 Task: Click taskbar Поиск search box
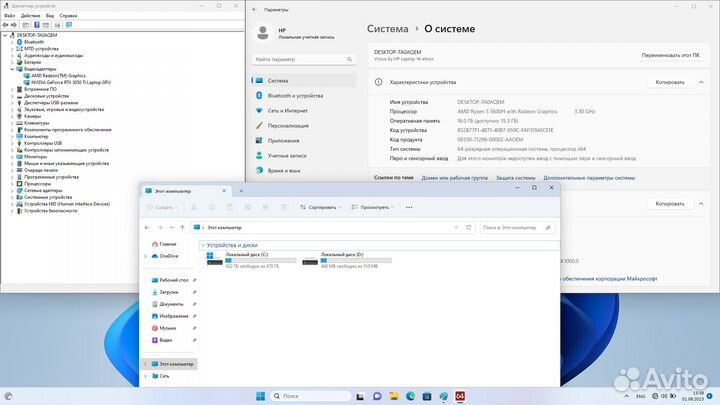(x=310, y=396)
